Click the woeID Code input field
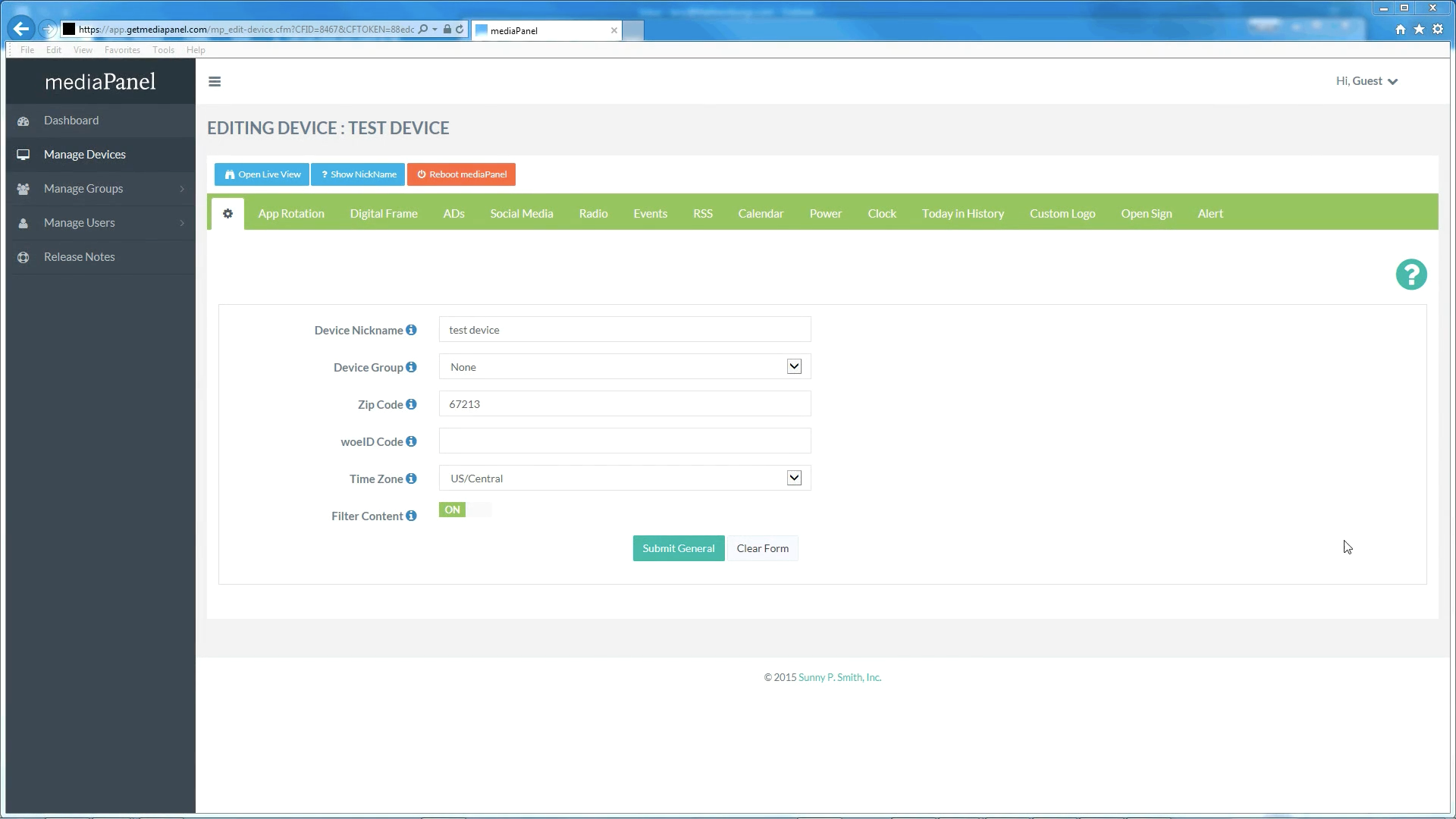 [x=624, y=441]
